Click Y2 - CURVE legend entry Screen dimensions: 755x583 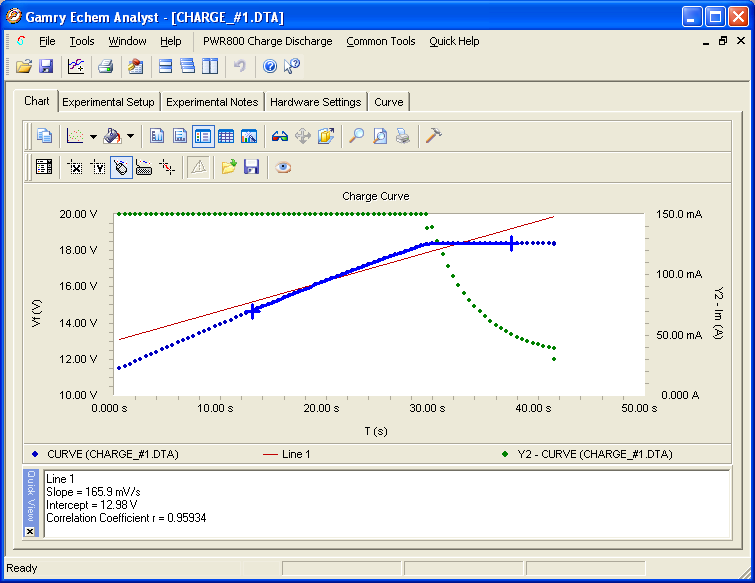click(587, 454)
